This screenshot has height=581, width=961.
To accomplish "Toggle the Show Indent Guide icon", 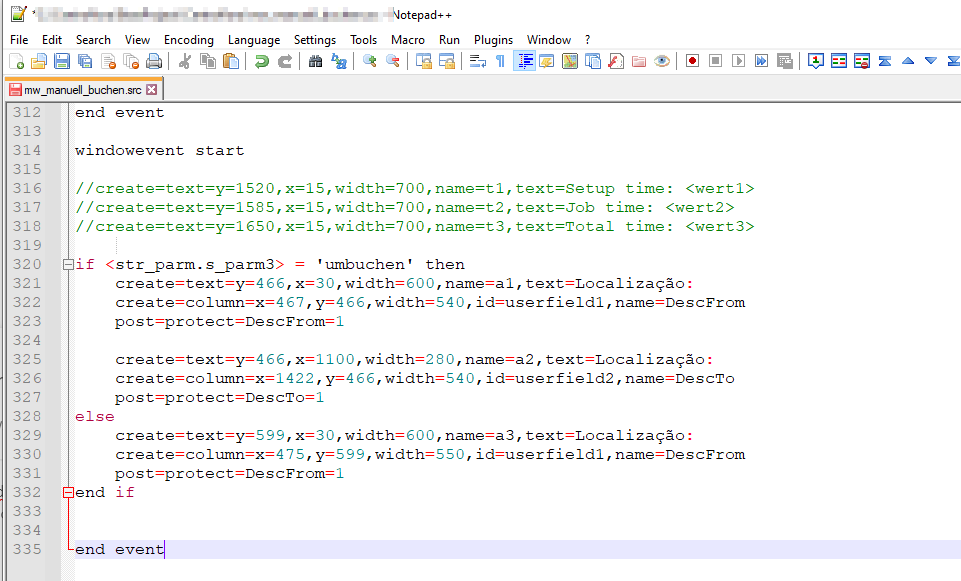I will point(524,61).
